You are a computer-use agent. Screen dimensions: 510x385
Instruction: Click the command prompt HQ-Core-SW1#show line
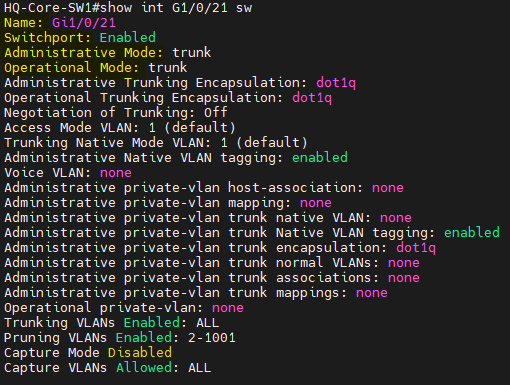[x=128, y=8]
